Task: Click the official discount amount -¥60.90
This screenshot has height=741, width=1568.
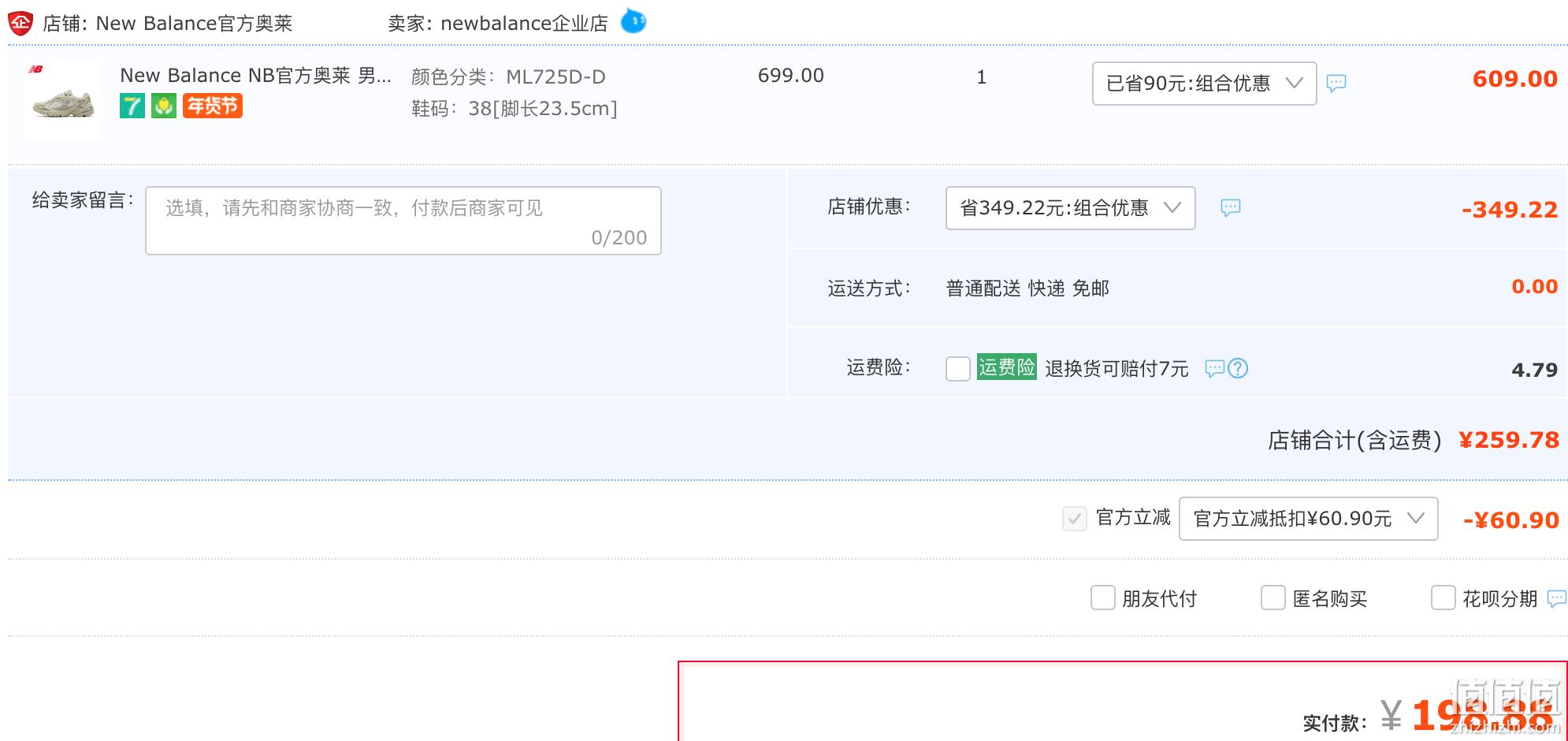Action: pyautogui.click(x=1510, y=520)
